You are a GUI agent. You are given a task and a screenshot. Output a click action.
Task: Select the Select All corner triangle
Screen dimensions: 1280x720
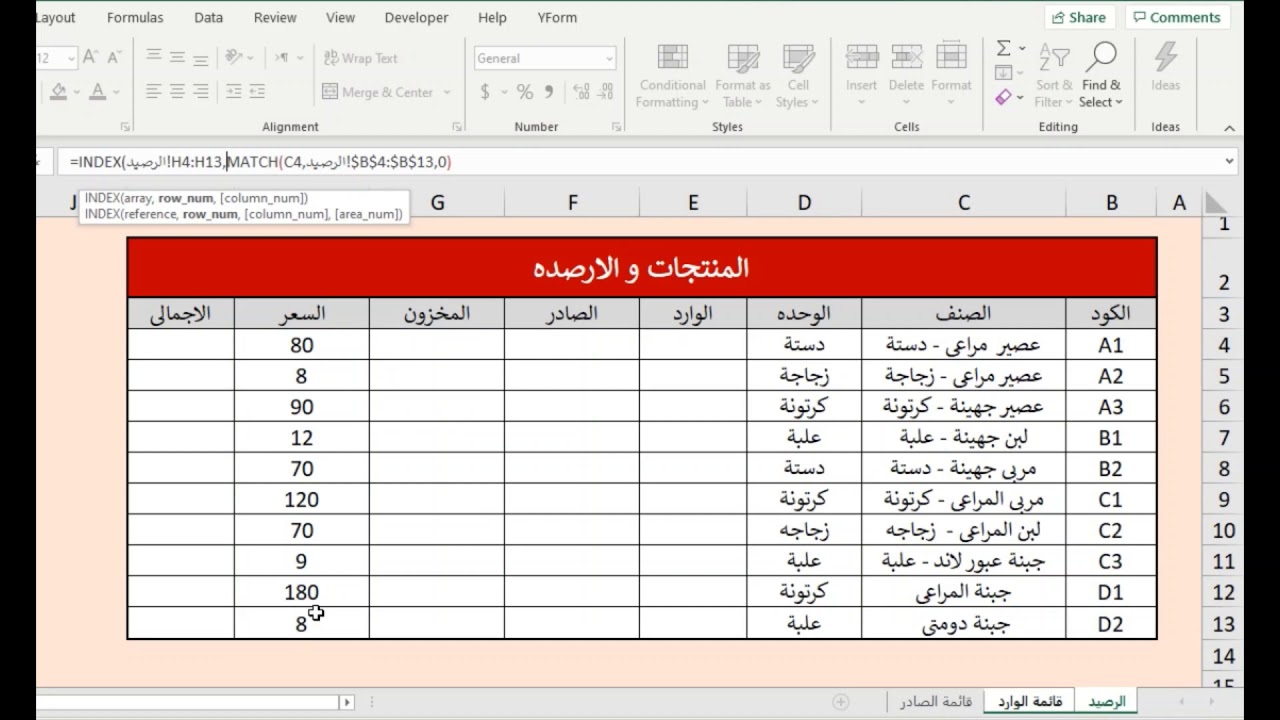pos(1216,203)
